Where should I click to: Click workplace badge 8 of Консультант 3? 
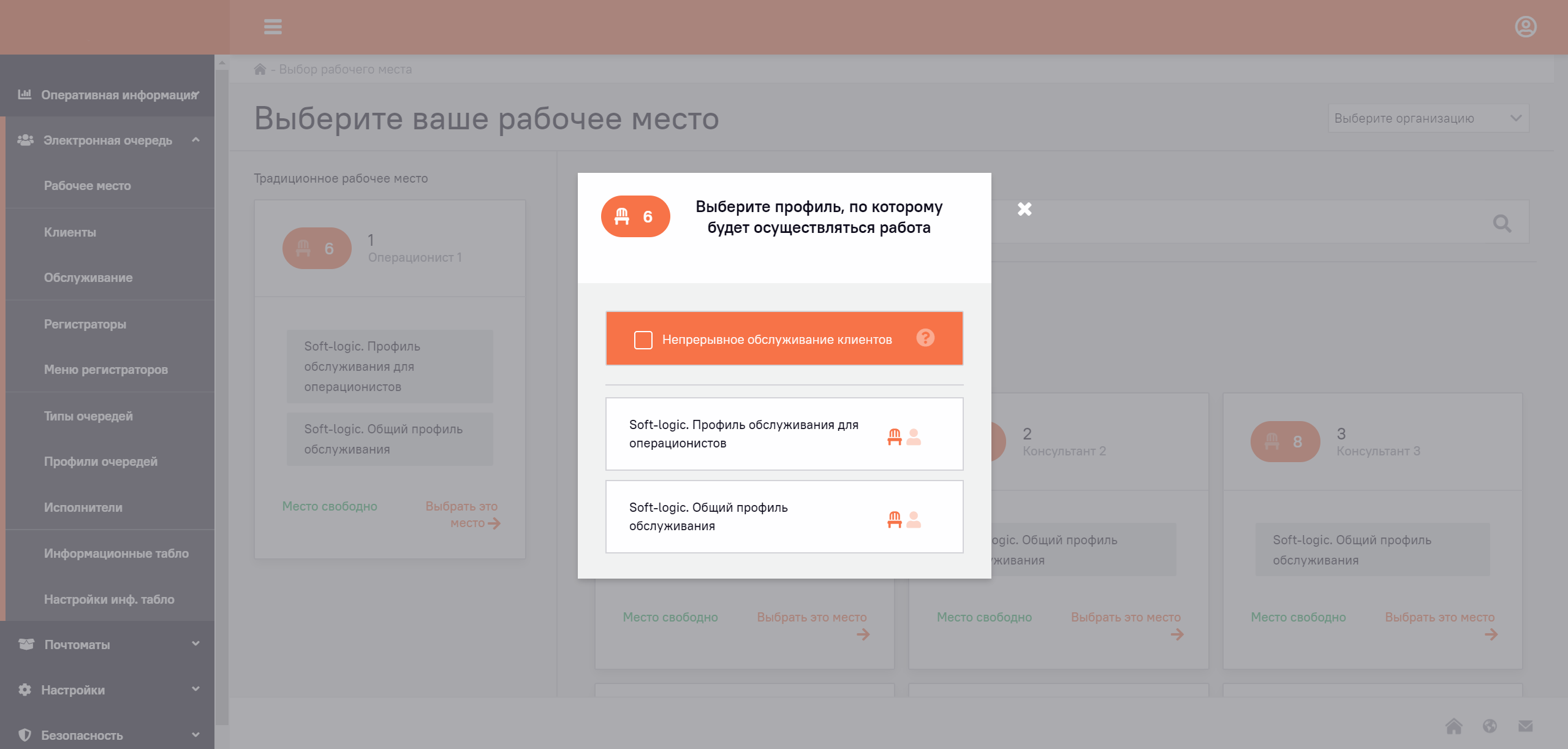pyautogui.click(x=1285, y=441)
